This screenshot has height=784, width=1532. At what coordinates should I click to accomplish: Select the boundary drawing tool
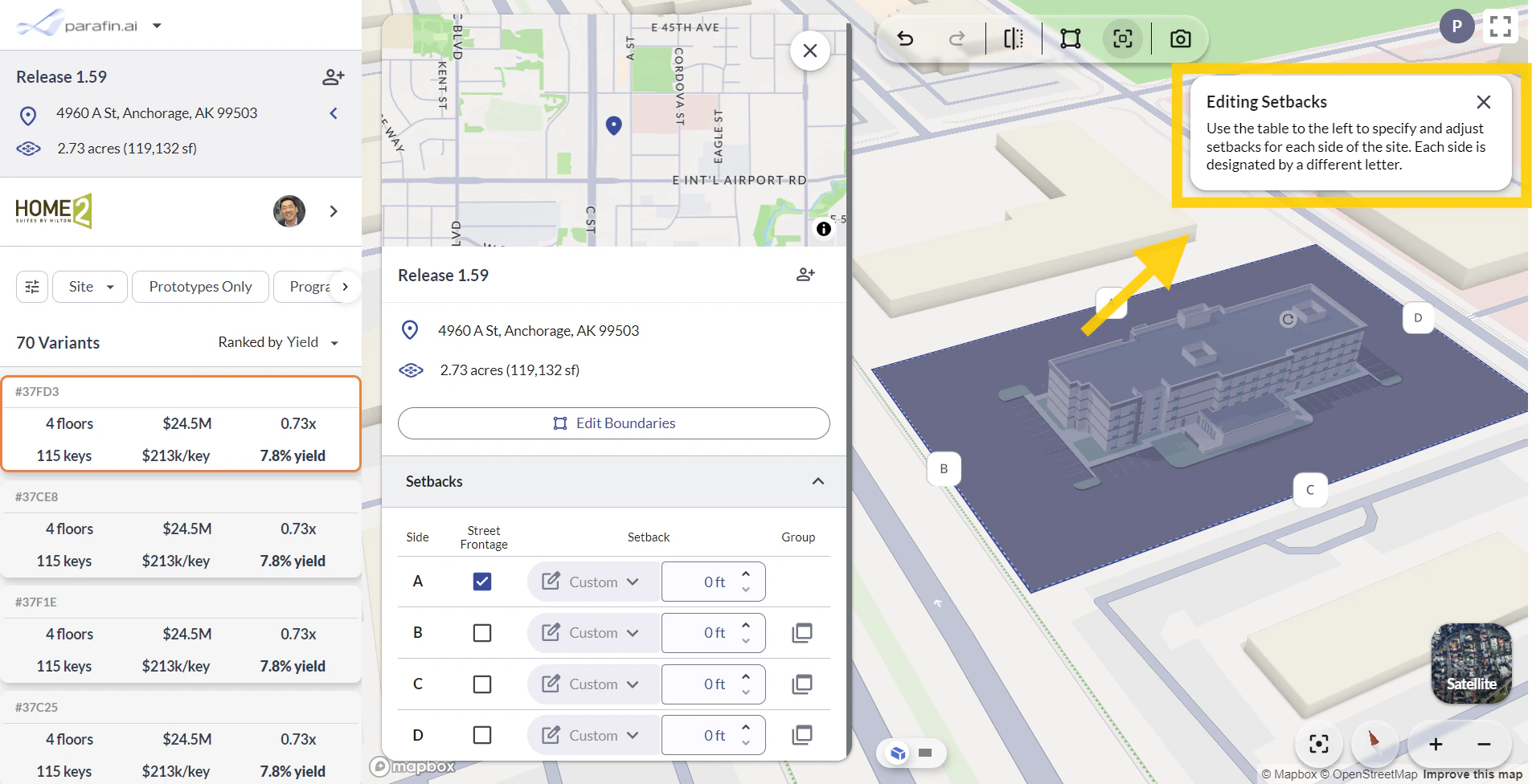point(1071,38)
